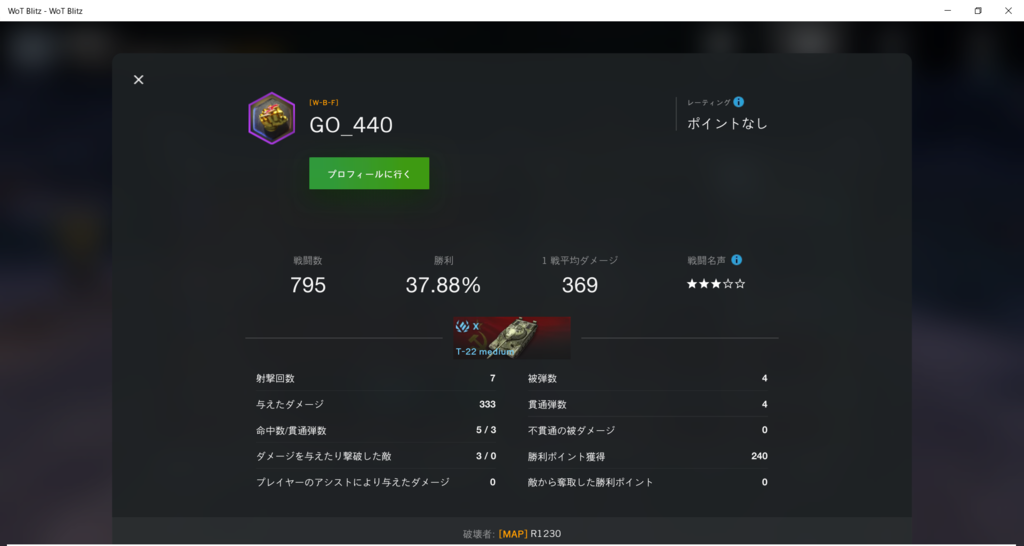Select the 与えたダメージ stats row
Screen dimensions: 1024x546
[376, 404]
